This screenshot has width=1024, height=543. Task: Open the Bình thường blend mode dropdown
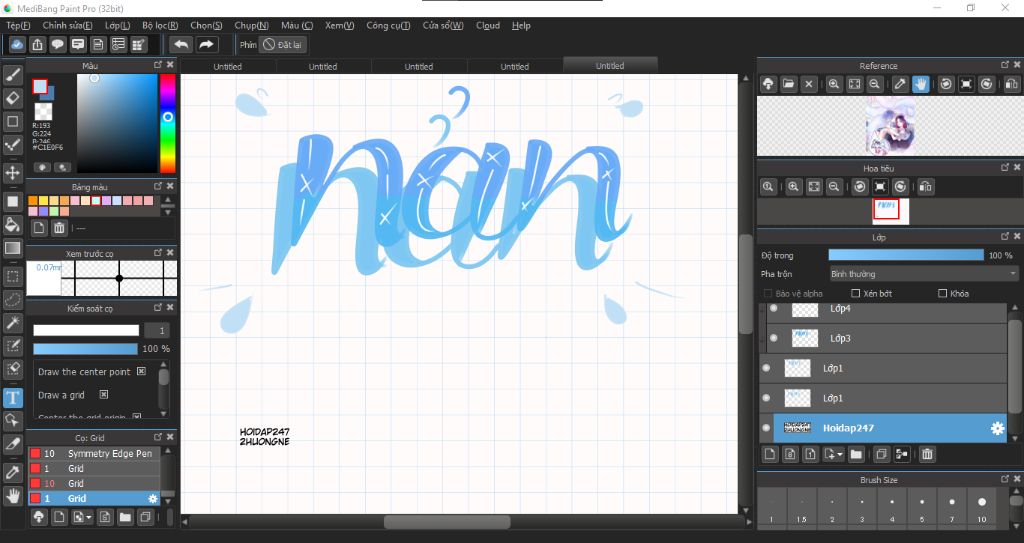923,274
